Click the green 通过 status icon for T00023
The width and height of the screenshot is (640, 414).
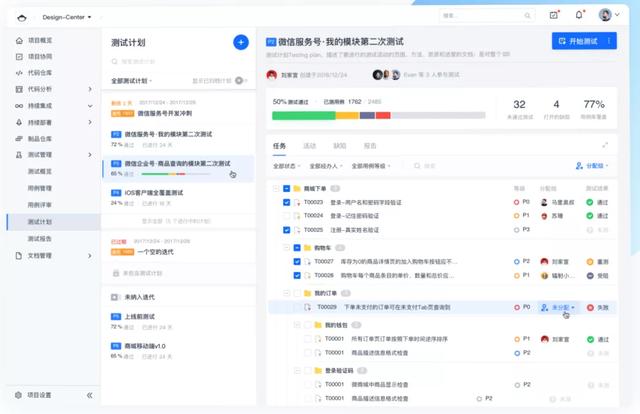tap(590, 202)
